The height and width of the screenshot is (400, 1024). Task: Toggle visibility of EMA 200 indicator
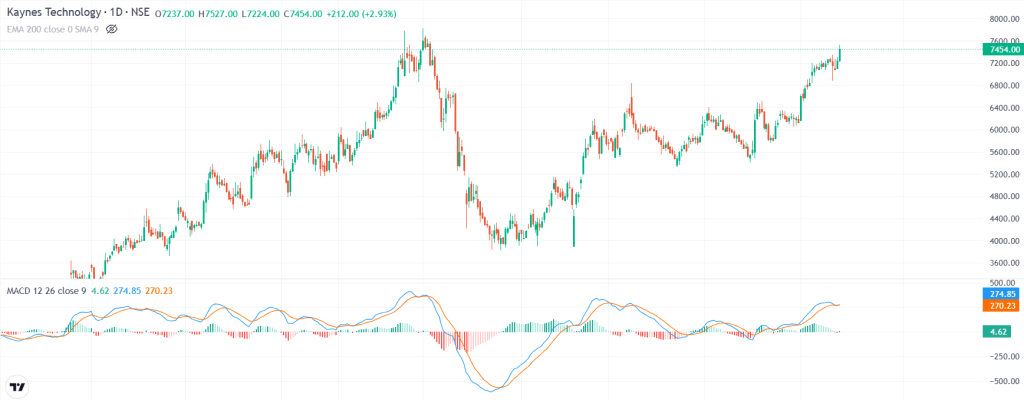(x=111, y=29)
